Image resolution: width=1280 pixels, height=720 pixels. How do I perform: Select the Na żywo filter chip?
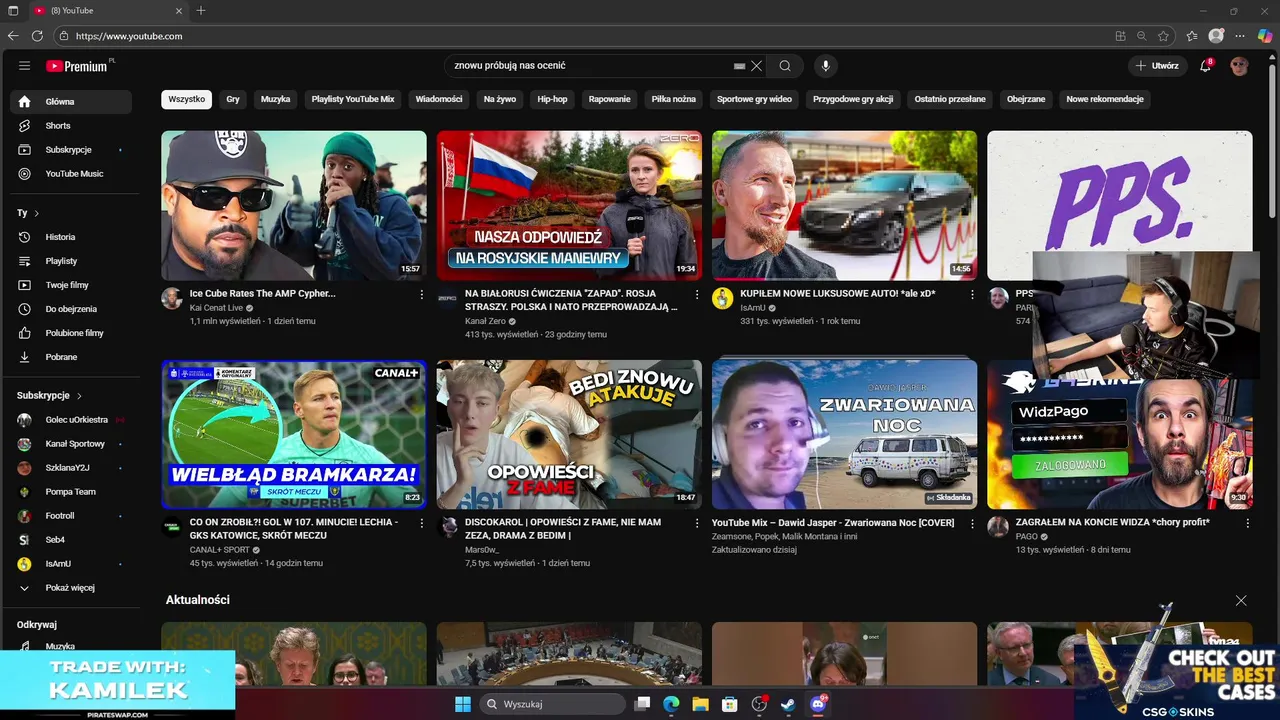pyautogui.click(x=500, y=99)
